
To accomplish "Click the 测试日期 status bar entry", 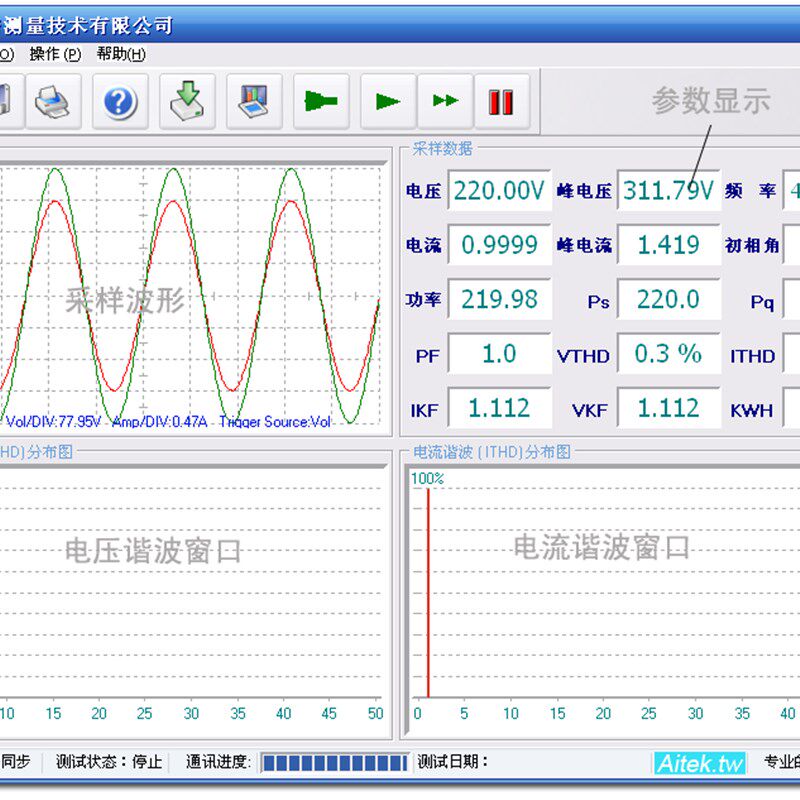I will [453, 762].
